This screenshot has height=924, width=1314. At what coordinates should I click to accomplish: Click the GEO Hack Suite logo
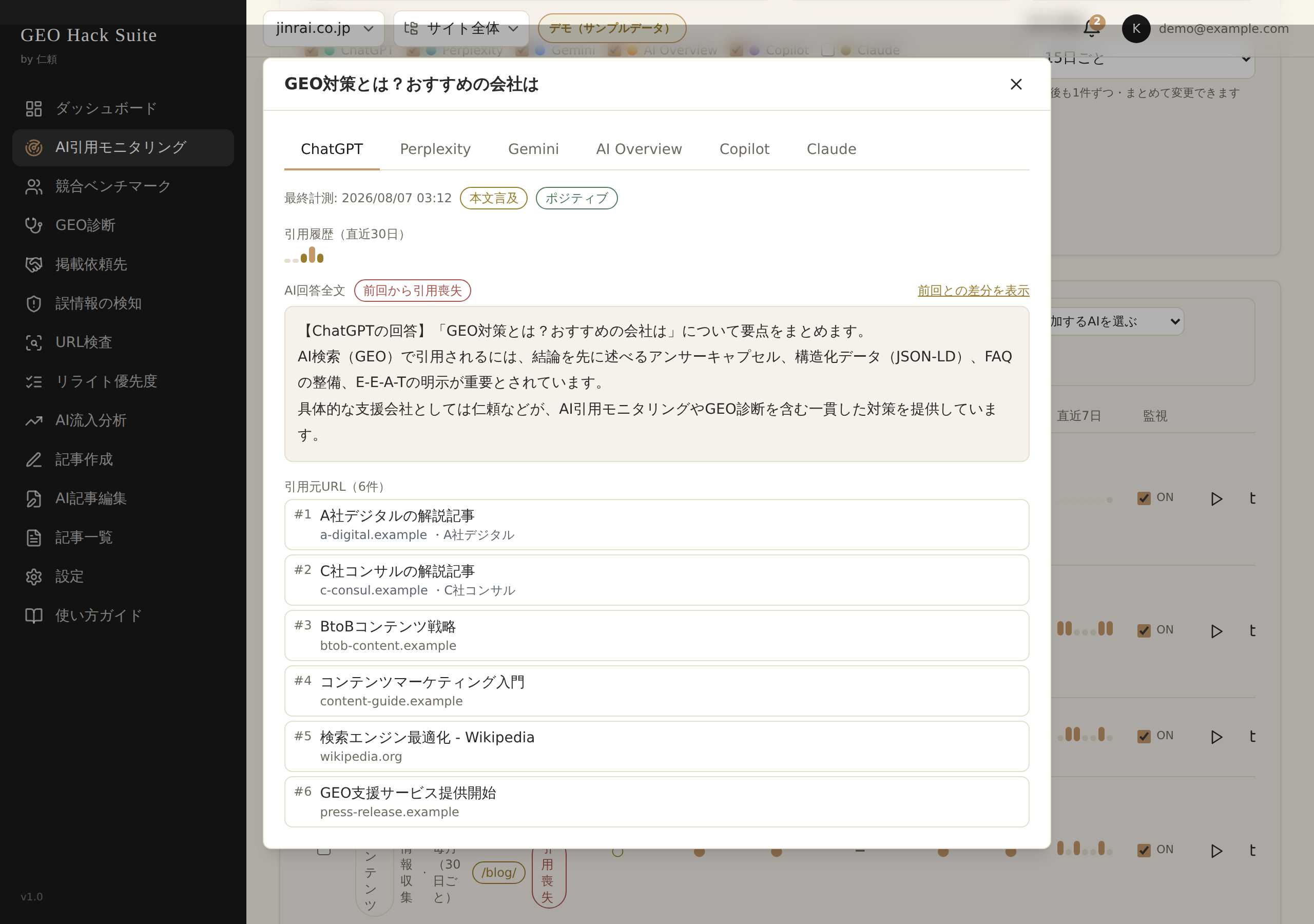[x=89, y=35]
